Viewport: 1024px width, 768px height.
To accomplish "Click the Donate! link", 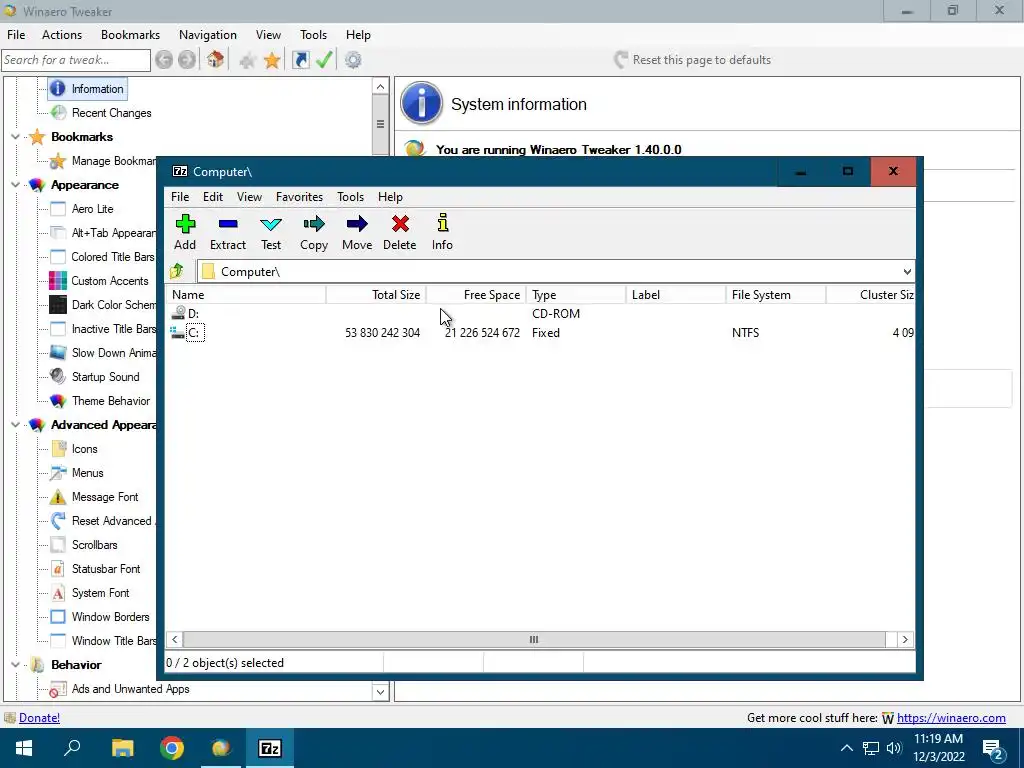I will [x=39, y=718].
